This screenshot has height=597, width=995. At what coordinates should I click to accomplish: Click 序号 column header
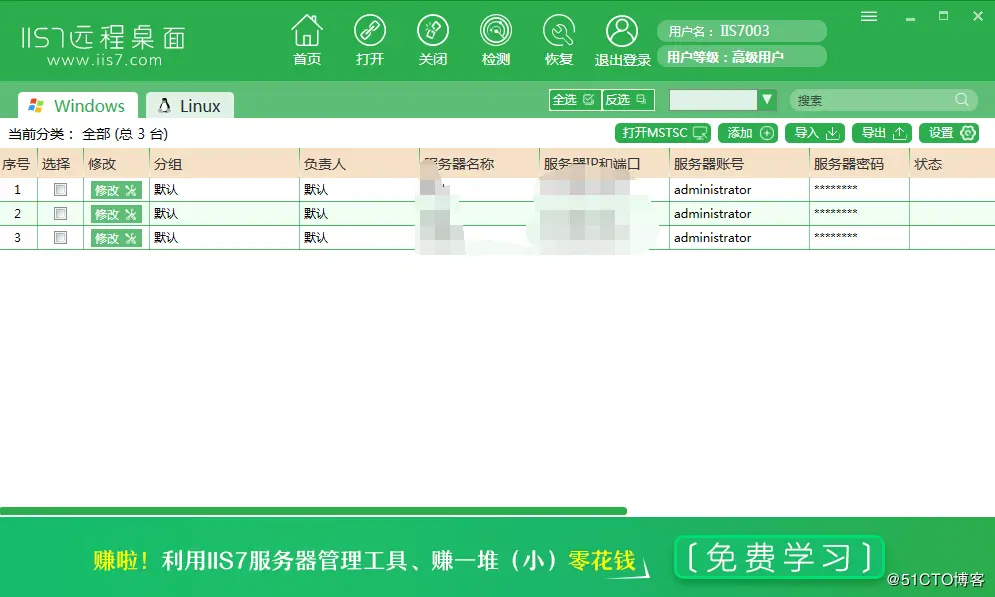point(17,164)
